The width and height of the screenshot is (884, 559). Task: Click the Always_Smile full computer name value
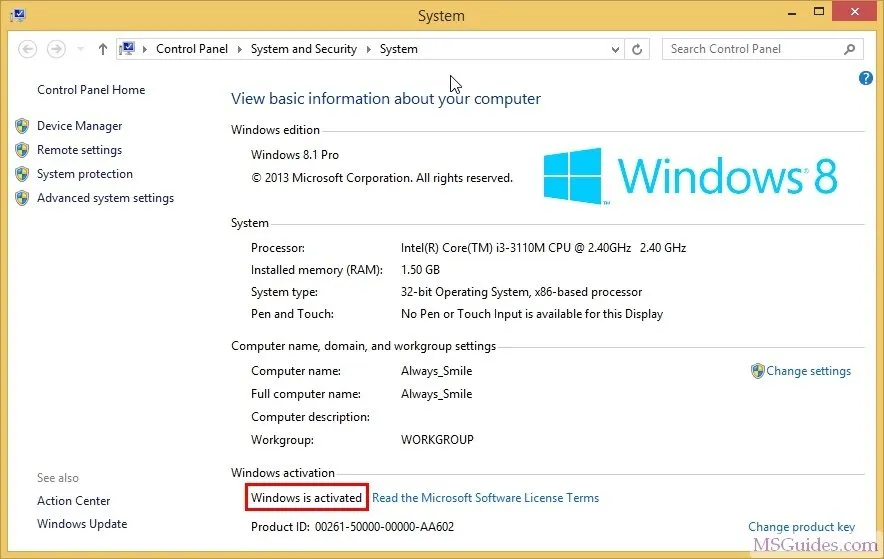pyautogui.click(x=436, y=394)
